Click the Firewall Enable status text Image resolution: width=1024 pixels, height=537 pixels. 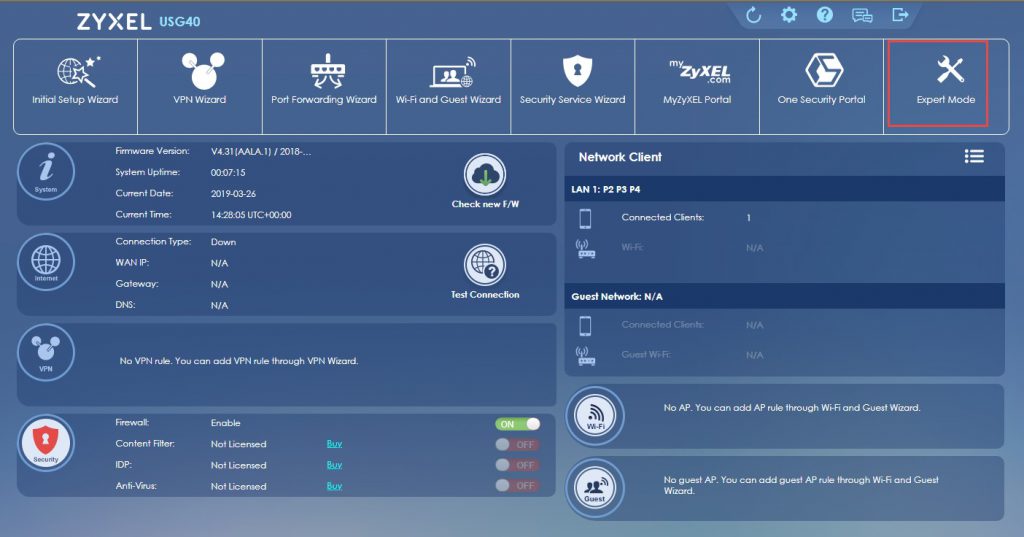[x=225, y=423]
